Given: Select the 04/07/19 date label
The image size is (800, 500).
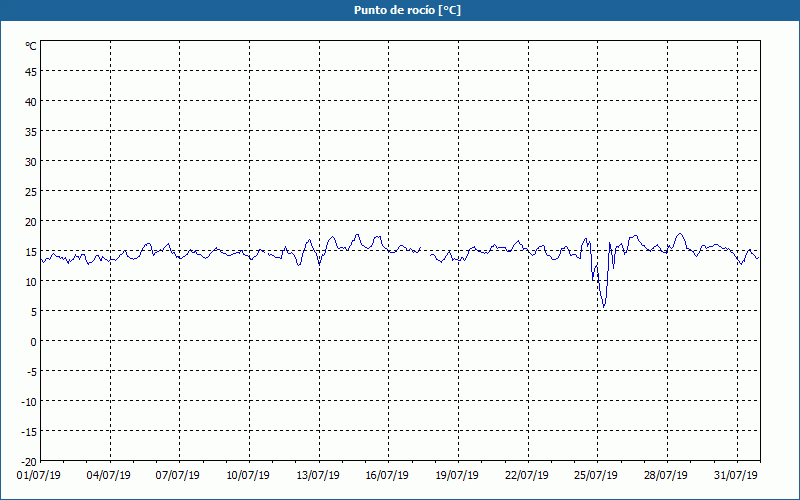Looking at the screenshot, I should click(109, 475).
